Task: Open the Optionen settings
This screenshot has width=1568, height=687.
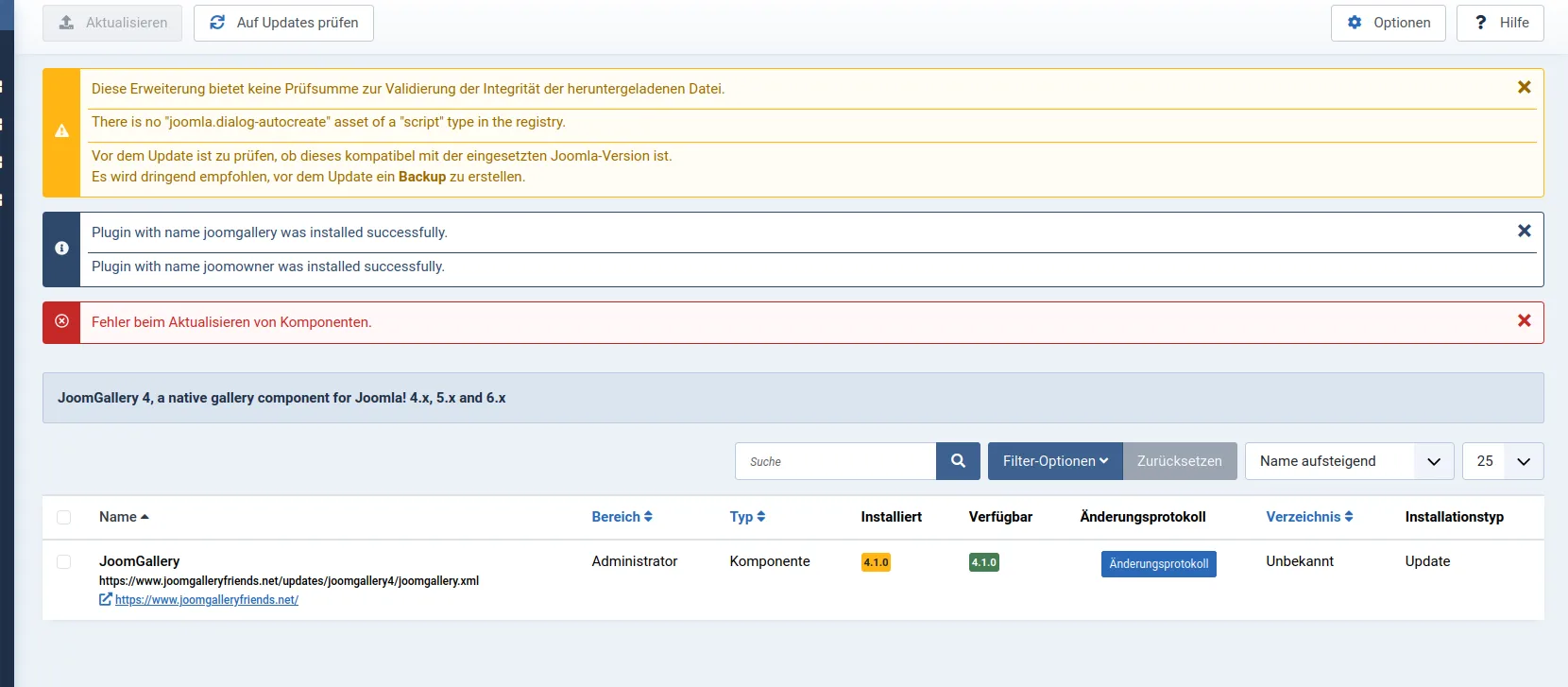Action: [1388, 23]
